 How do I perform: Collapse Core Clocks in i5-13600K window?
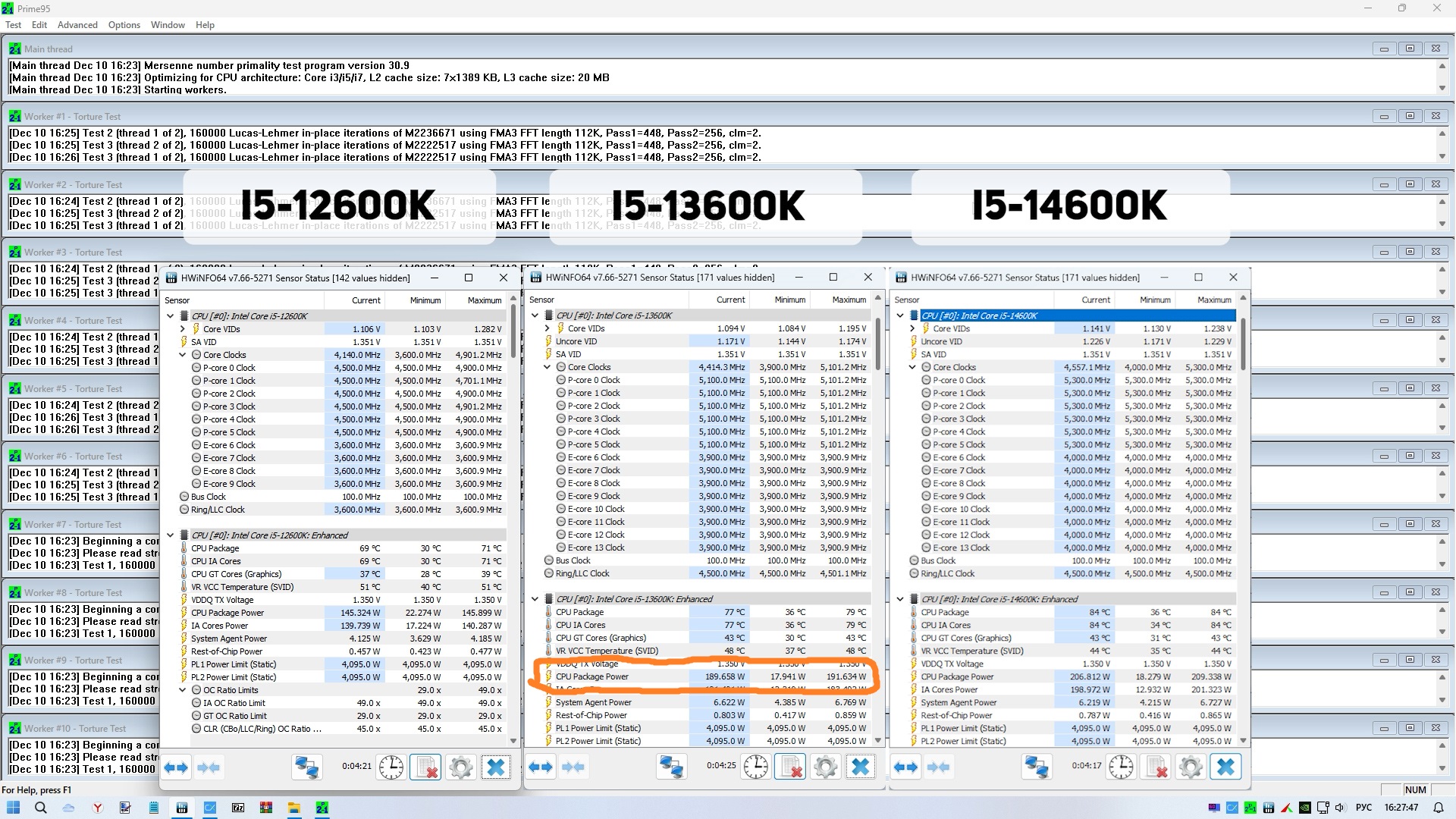click(547, 367)
